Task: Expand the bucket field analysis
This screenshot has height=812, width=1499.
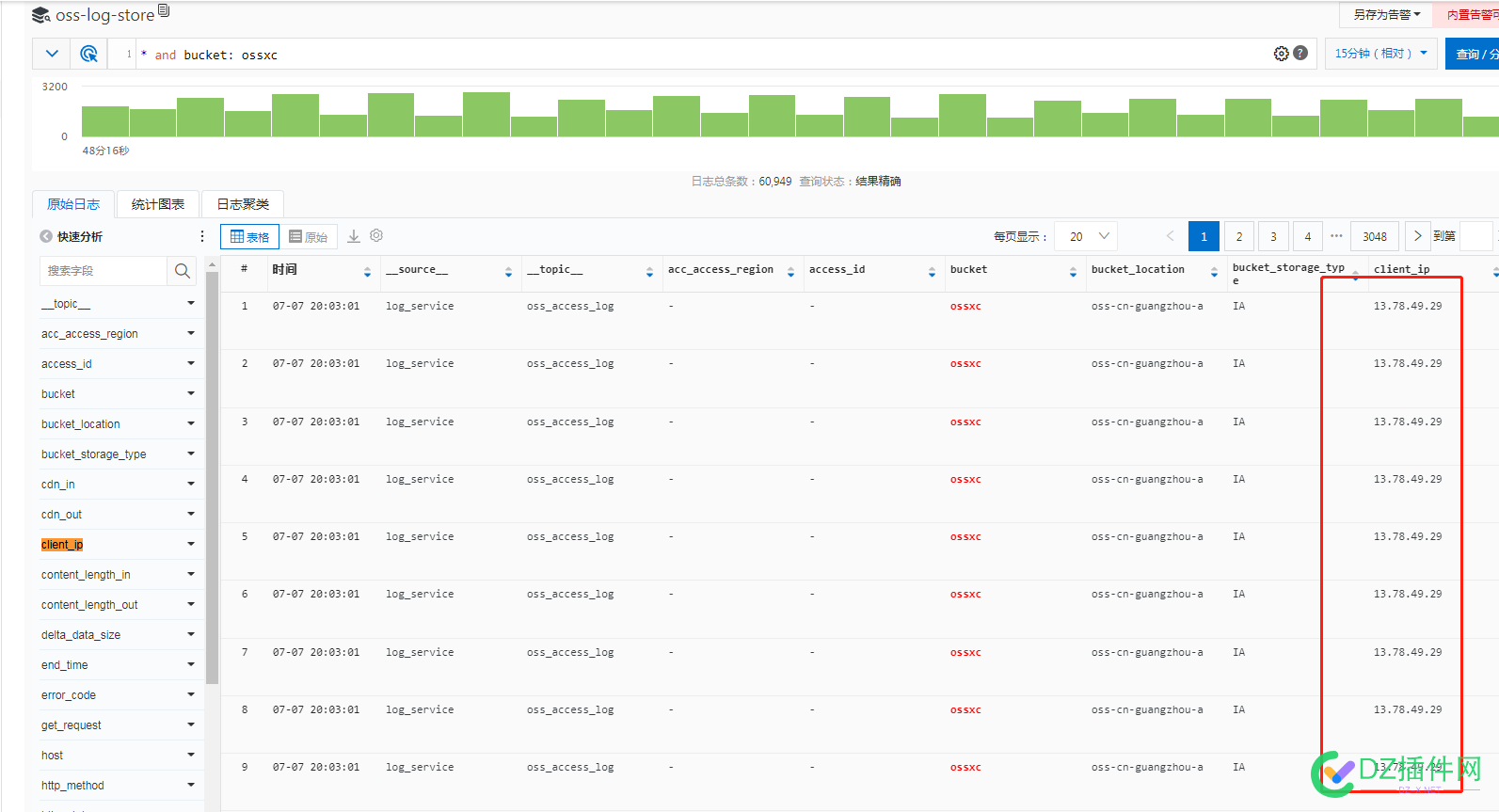Action: 191,393
